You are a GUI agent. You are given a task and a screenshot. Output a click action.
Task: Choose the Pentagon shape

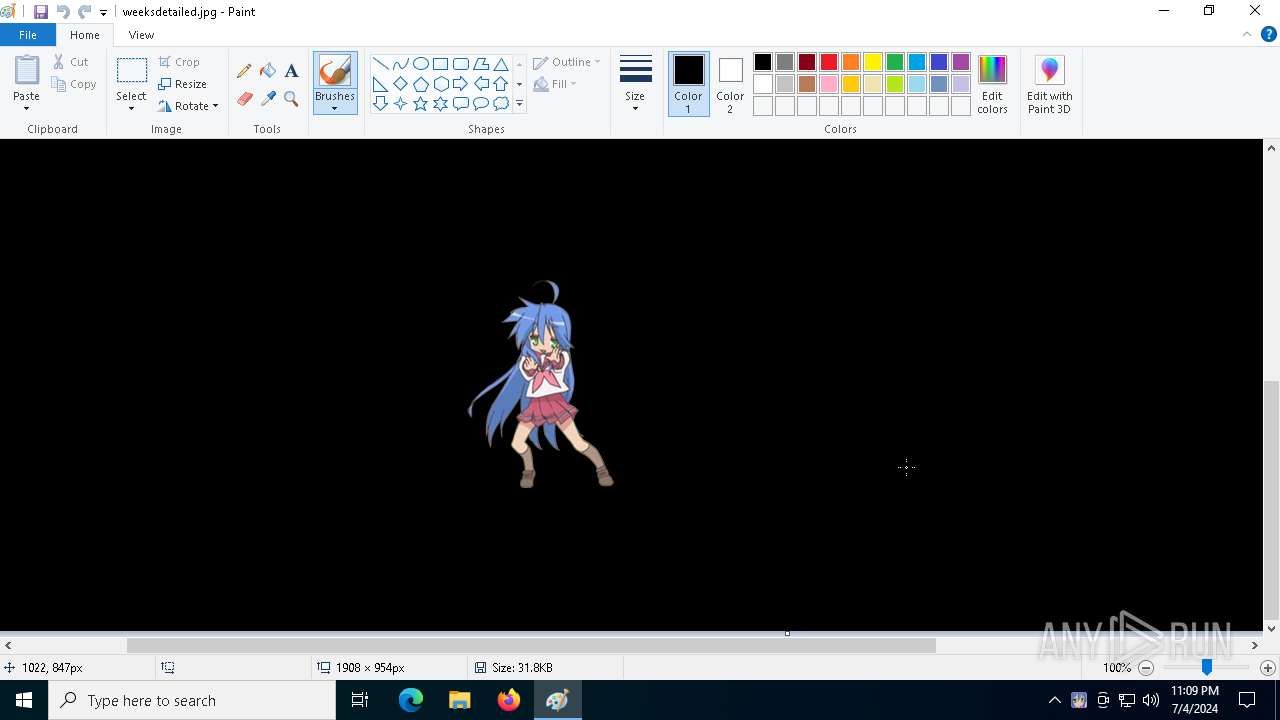tap(421, 84)
